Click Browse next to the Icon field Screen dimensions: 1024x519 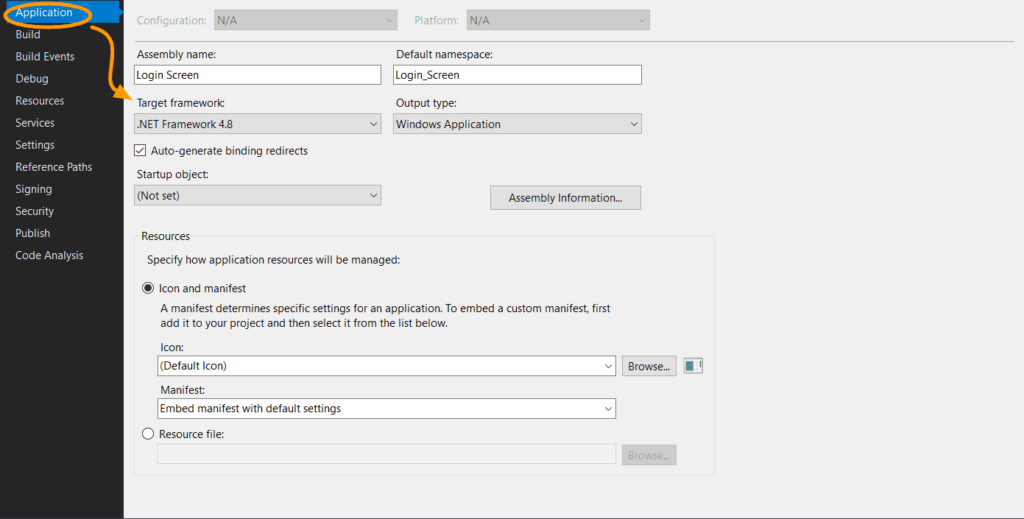(x=649, y=366)
